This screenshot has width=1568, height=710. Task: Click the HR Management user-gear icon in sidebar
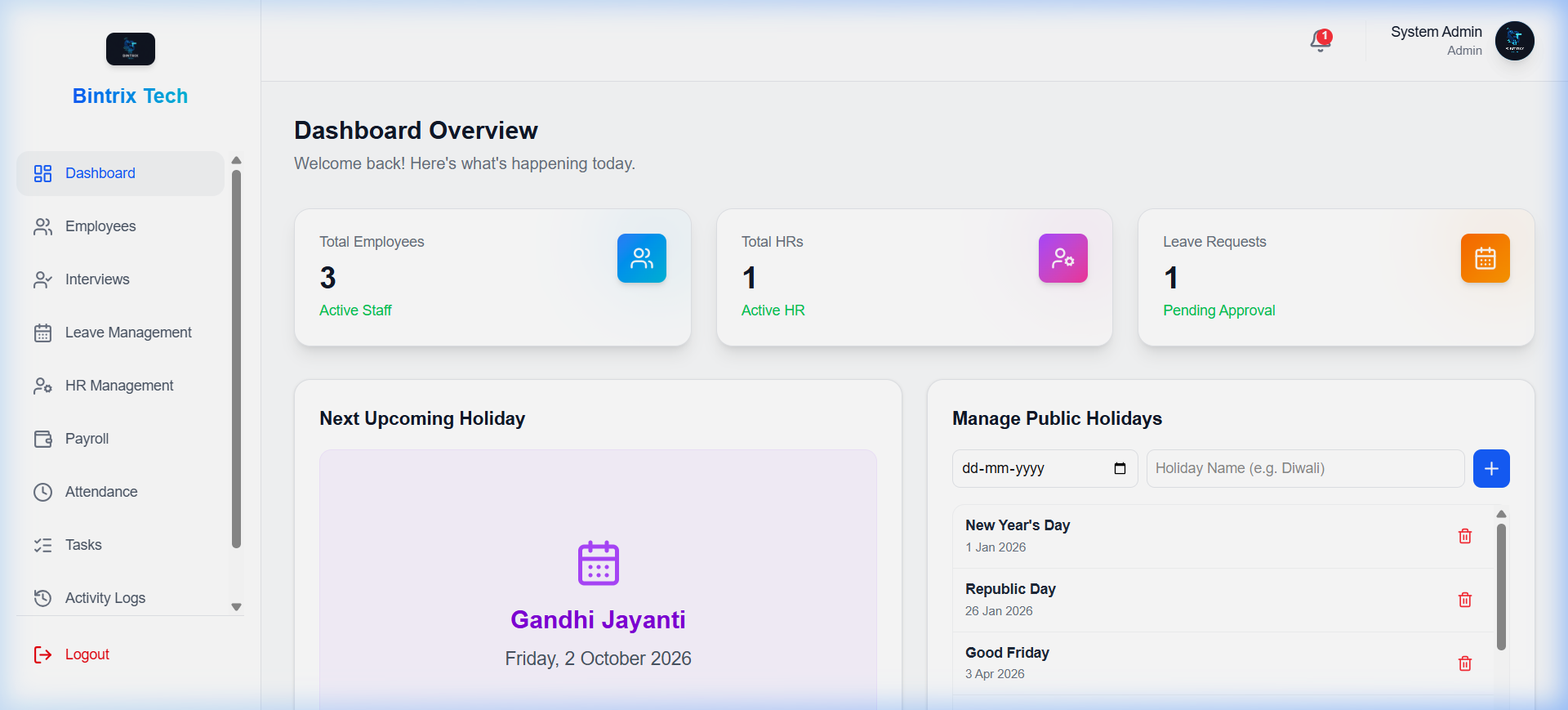(42, 386)
